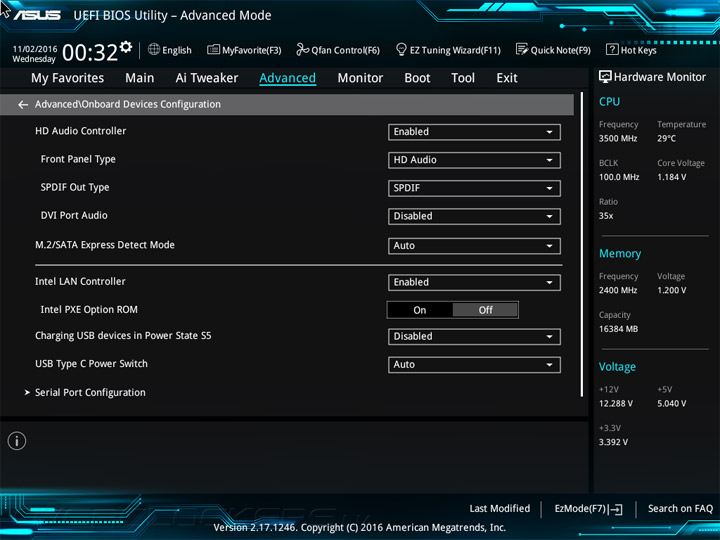Viewport: 720px width, 540px height.
Task: Click the Intel PXE Option ROM label
Action: (x=89, y=309)
